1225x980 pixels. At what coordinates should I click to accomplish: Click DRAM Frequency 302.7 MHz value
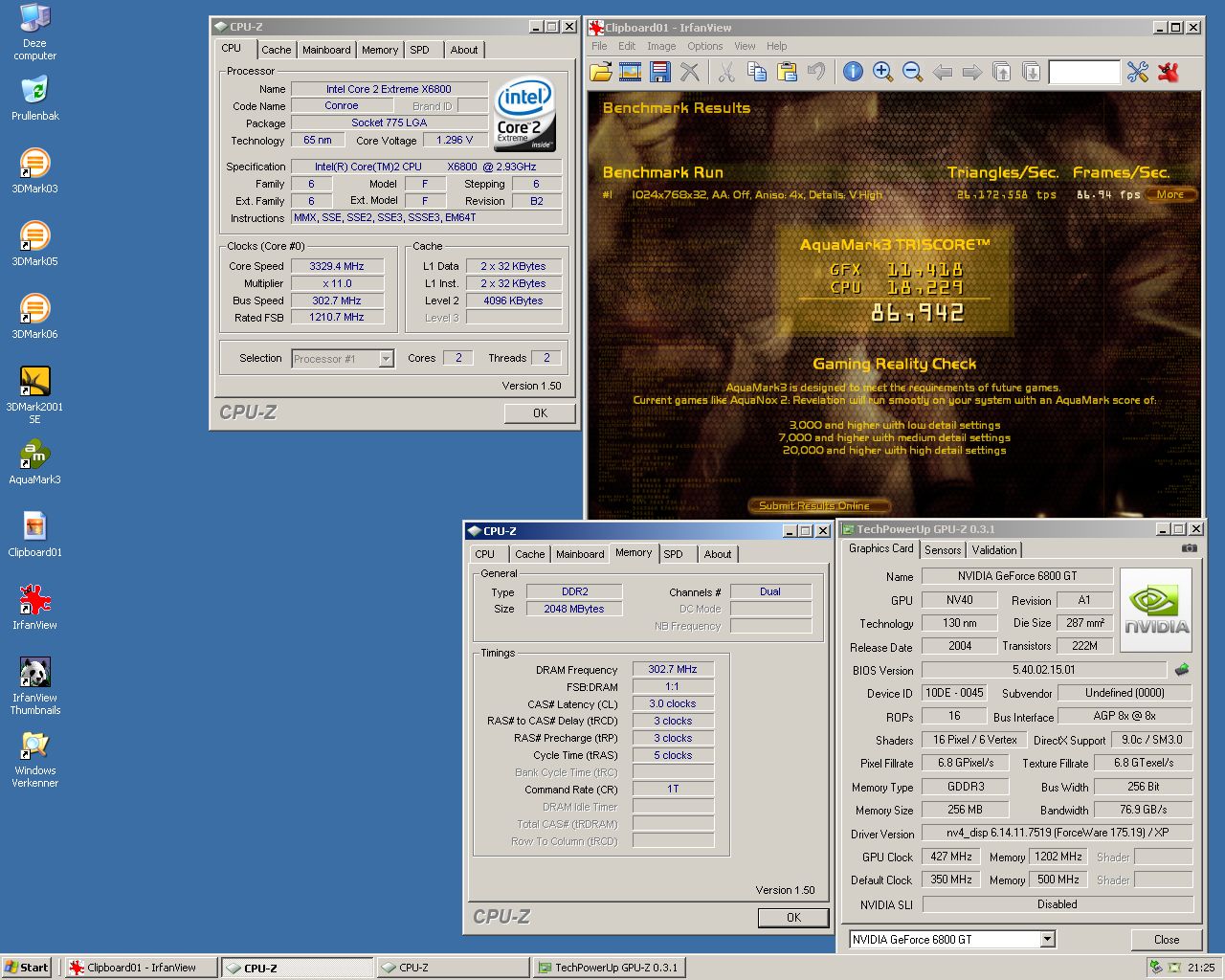[x=673, y=669]
